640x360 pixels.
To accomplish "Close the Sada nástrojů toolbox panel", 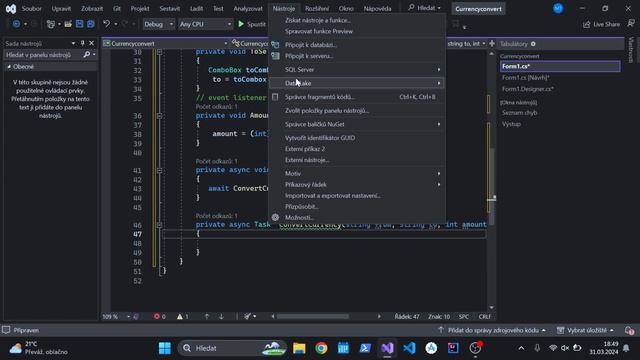I will [x=91, y=43].
